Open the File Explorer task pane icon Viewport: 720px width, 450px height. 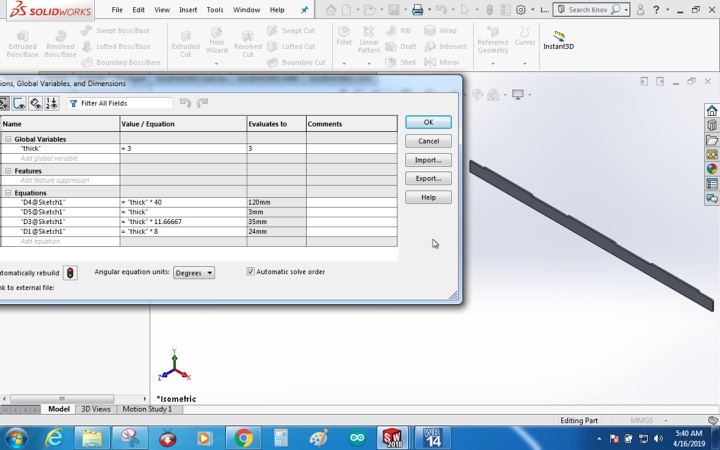click(x=712, y=140)
